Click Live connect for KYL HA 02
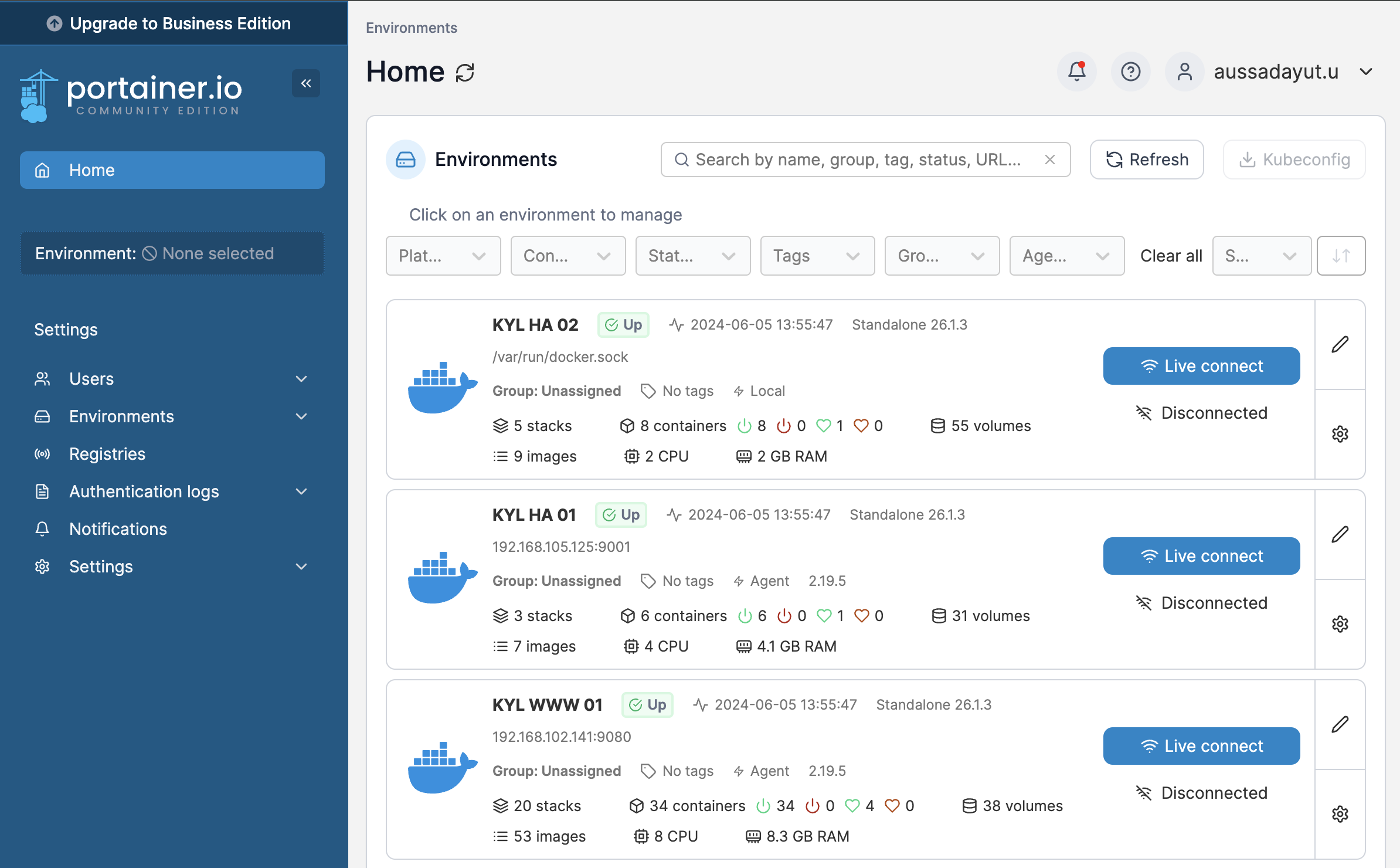 [x=1201, y=366]
